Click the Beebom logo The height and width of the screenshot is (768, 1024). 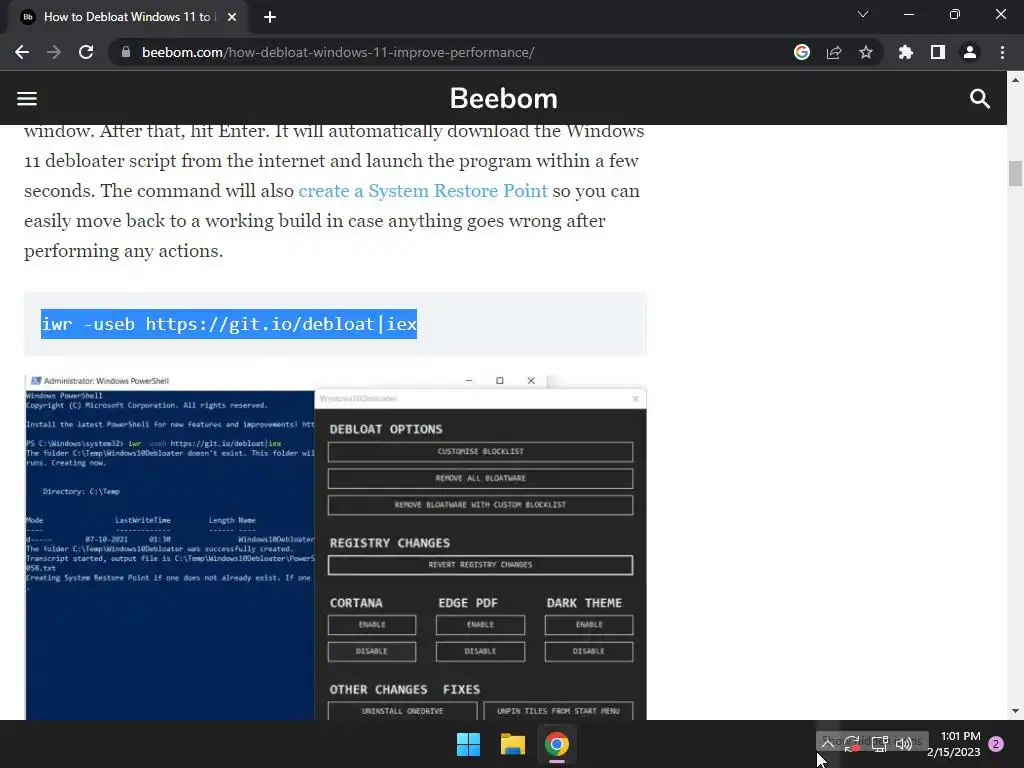pyautogui.click(x=504, y=99)
